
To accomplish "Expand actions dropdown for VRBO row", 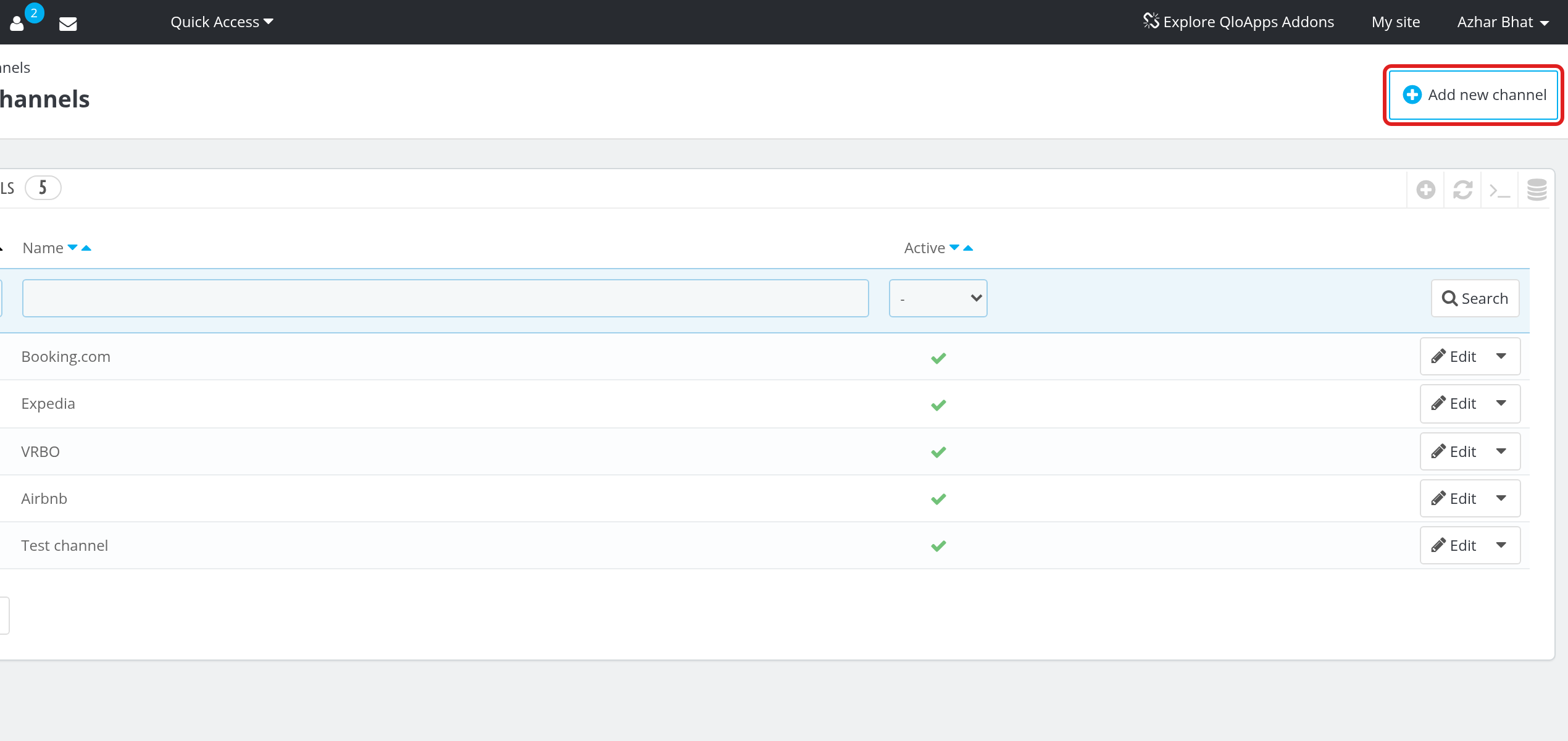I will click(x=1501, y=451).
